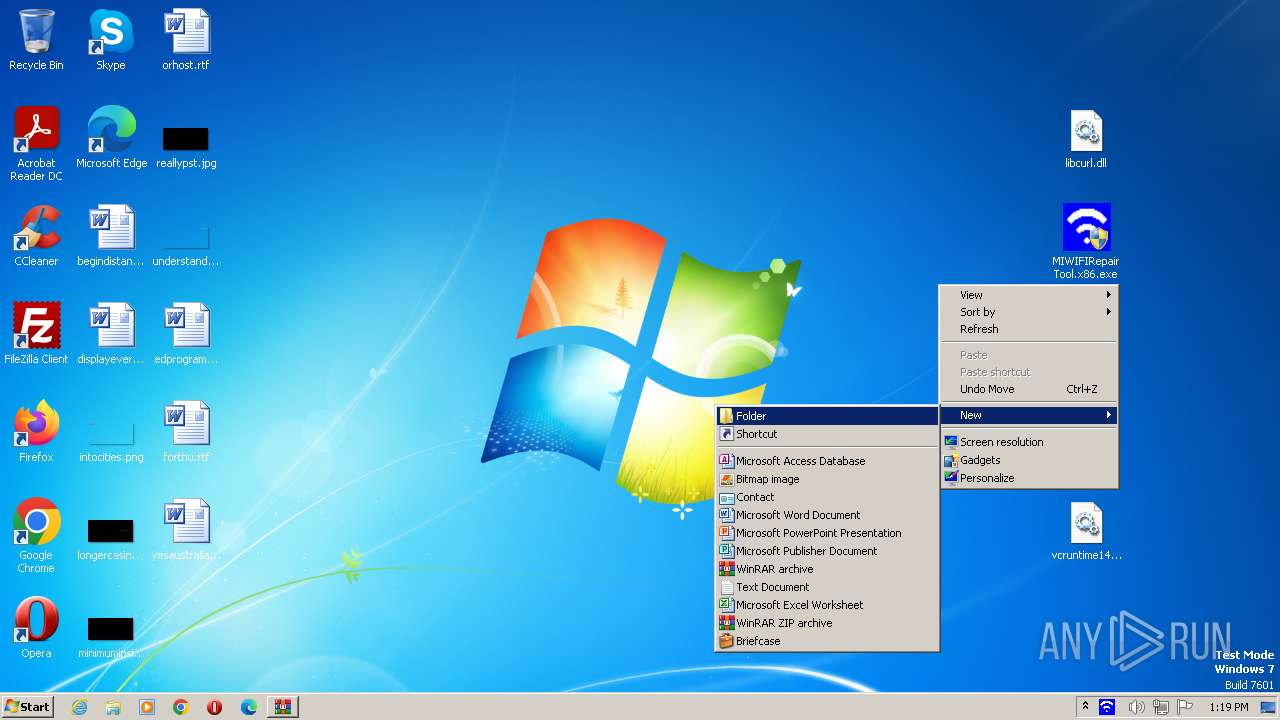Launch Edge from the taskbar
Viewport: 1280px width, 720px height.
[249, 707]
